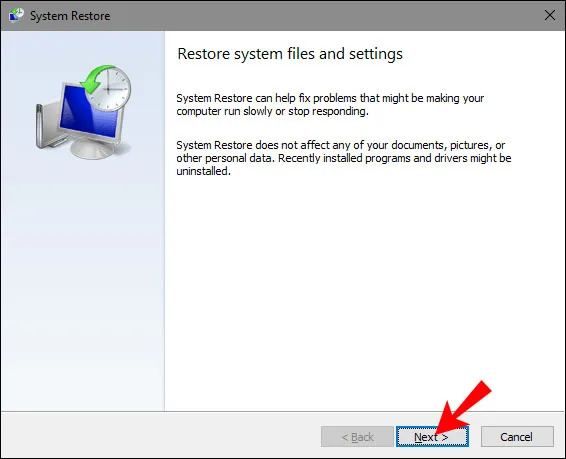Close the System Restore dialog

pyautogui.click(x=550, y=15)
